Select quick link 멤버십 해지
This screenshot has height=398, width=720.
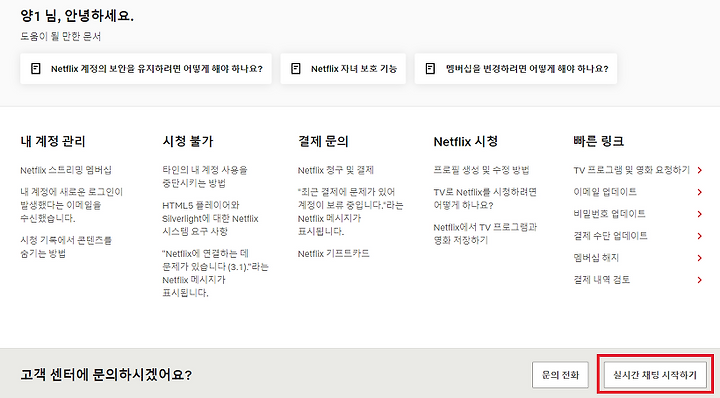click(596, 258)
